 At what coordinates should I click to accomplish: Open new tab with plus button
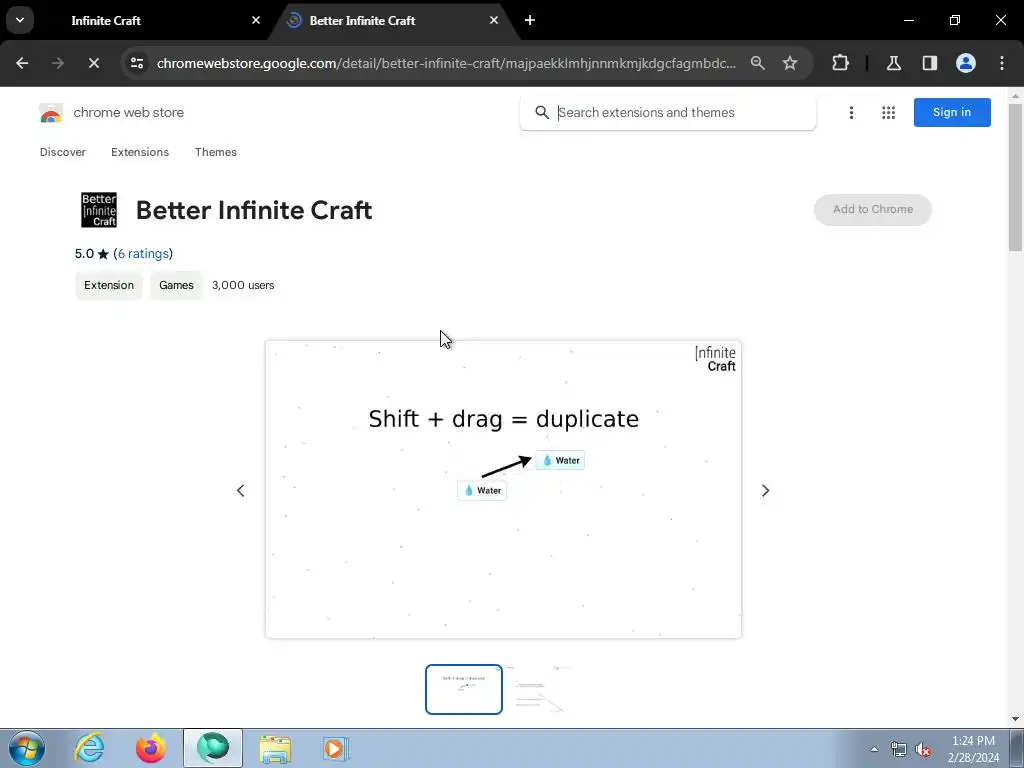(530, 20)
